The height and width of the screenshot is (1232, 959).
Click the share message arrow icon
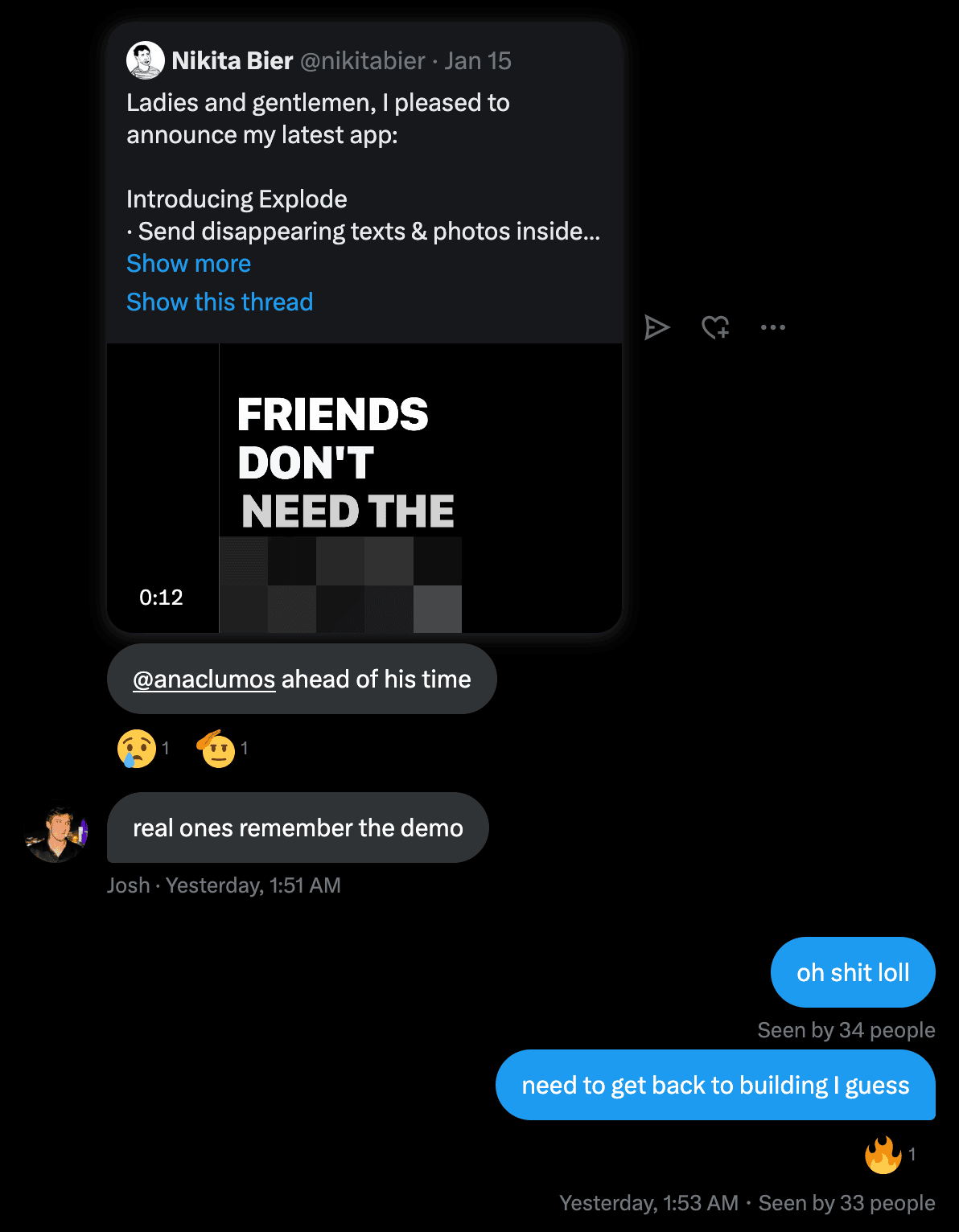point(656,327)
